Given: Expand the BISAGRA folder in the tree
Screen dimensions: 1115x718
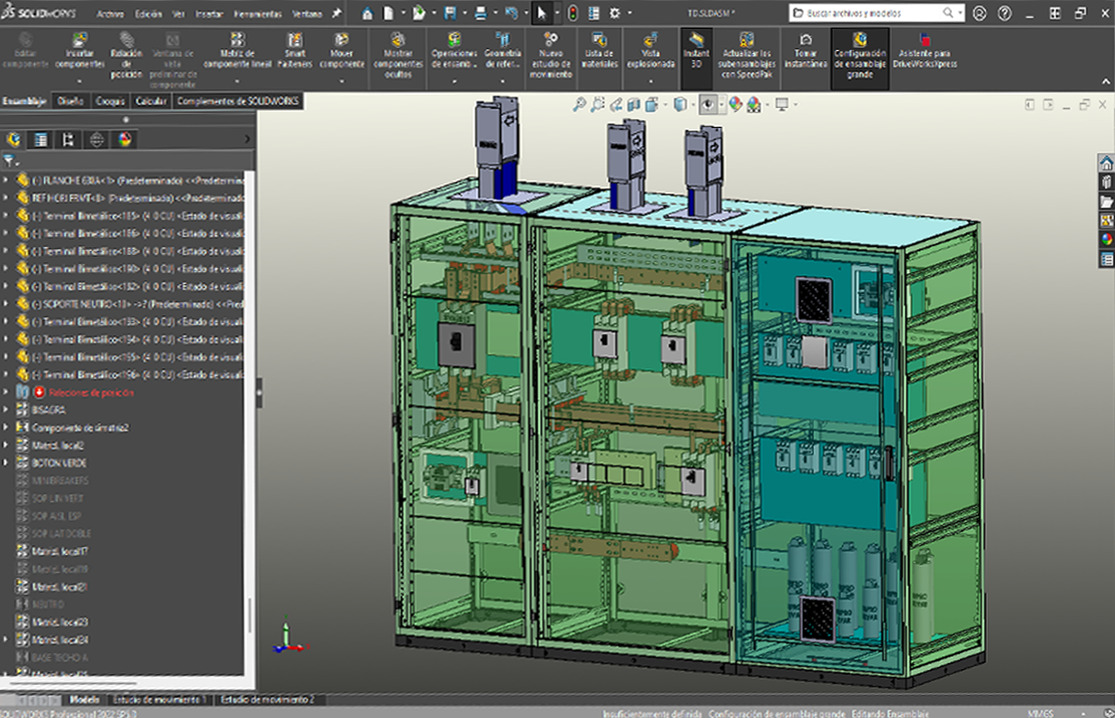Looking at the screenshot, I should [6, 410].
